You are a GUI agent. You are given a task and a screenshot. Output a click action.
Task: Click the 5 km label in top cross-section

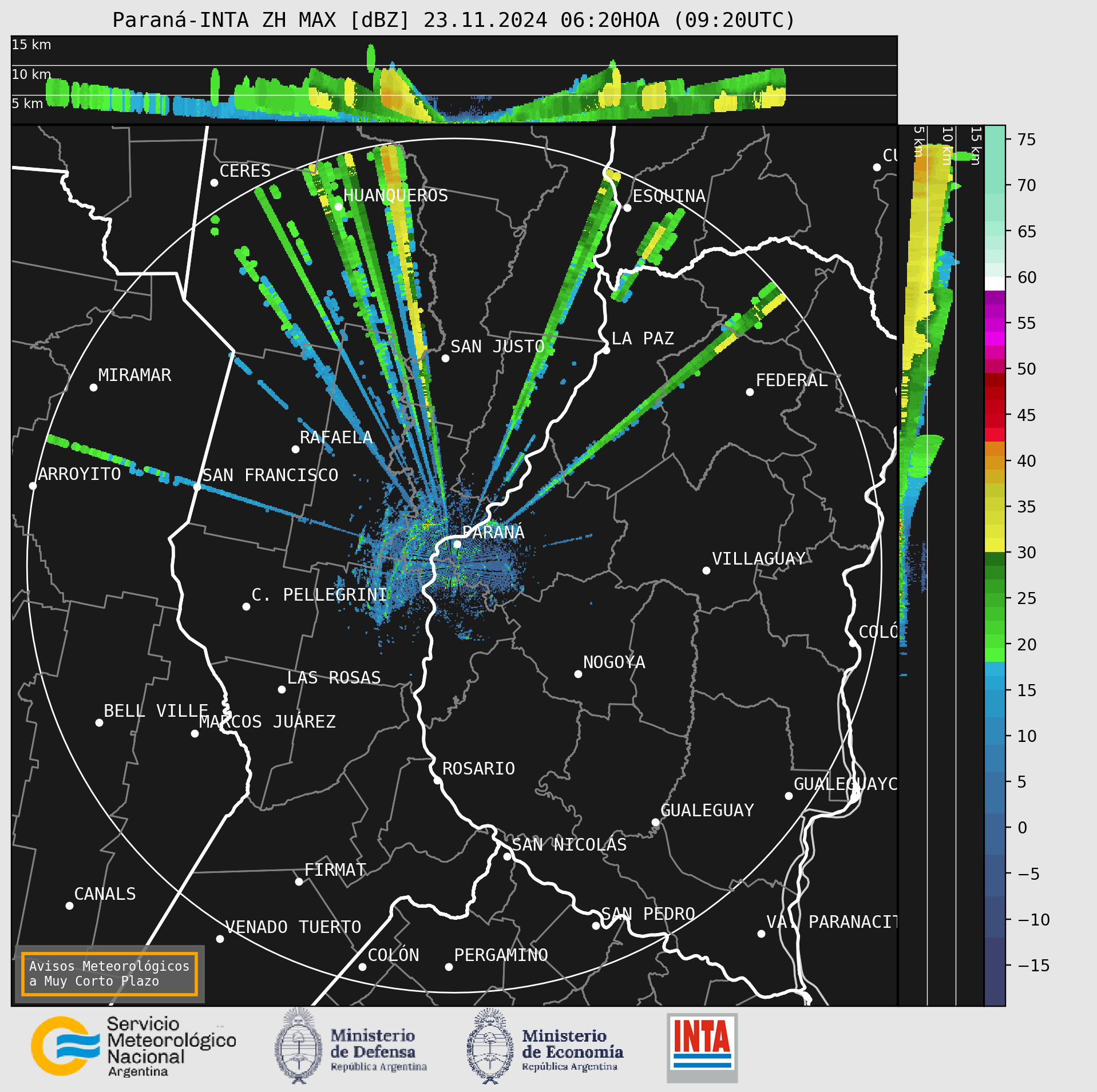pos(27,104)
